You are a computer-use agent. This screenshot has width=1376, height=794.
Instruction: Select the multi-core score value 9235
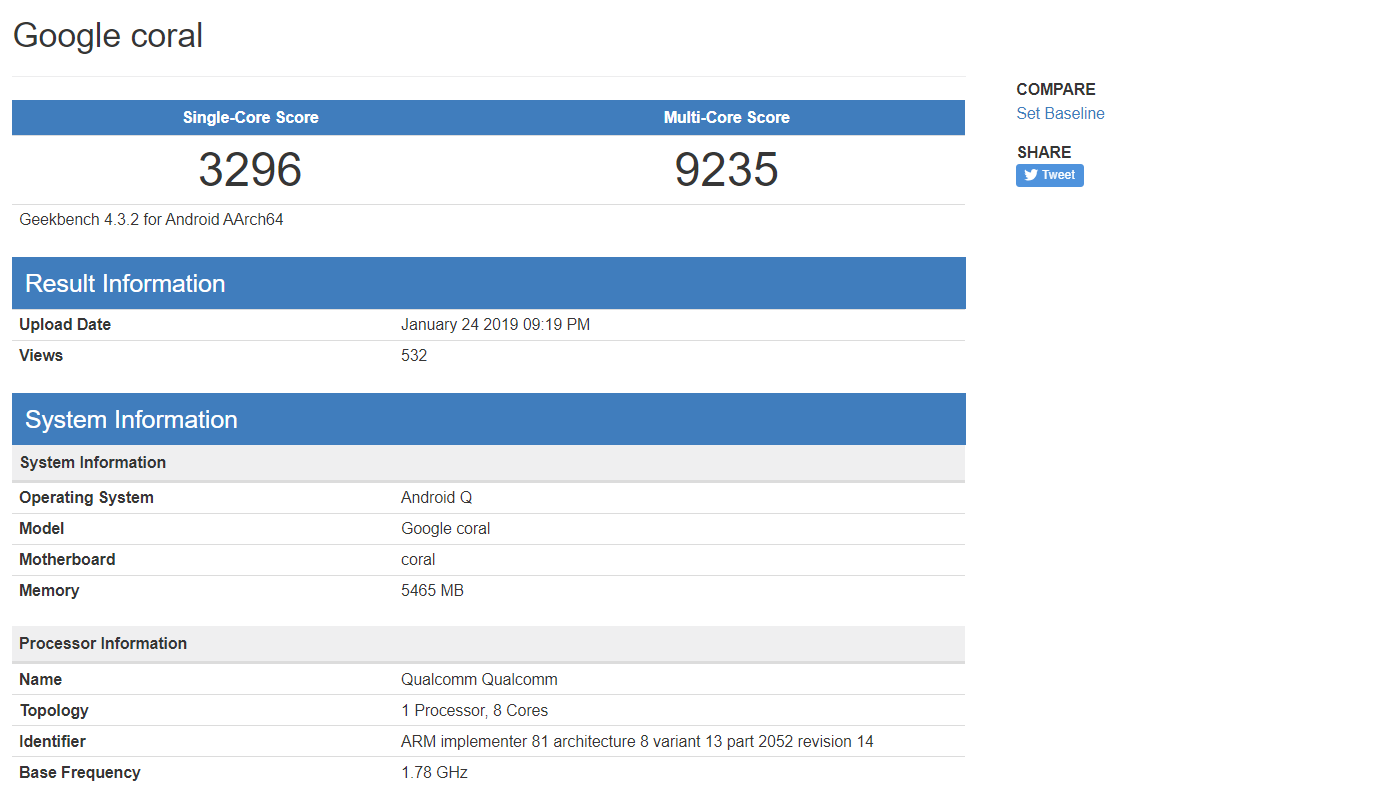(726, 169)
